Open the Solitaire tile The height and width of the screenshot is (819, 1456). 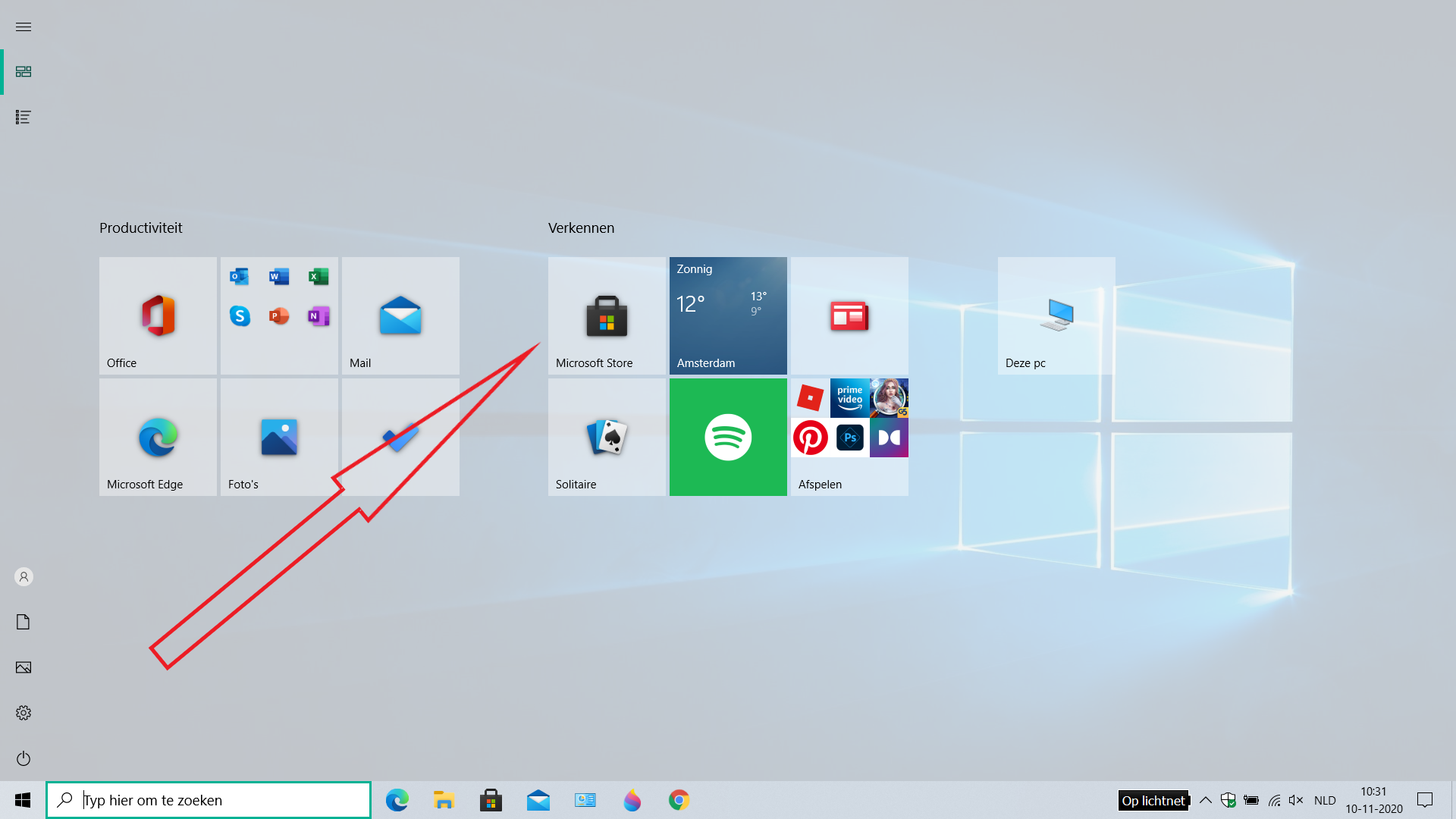(x=607, y=437)
